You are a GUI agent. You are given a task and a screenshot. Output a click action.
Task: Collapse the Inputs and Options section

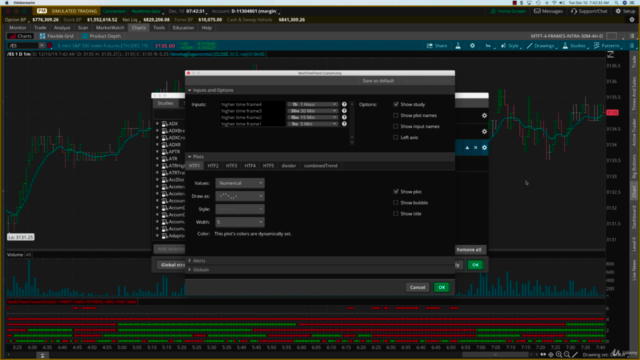(210, 90)
